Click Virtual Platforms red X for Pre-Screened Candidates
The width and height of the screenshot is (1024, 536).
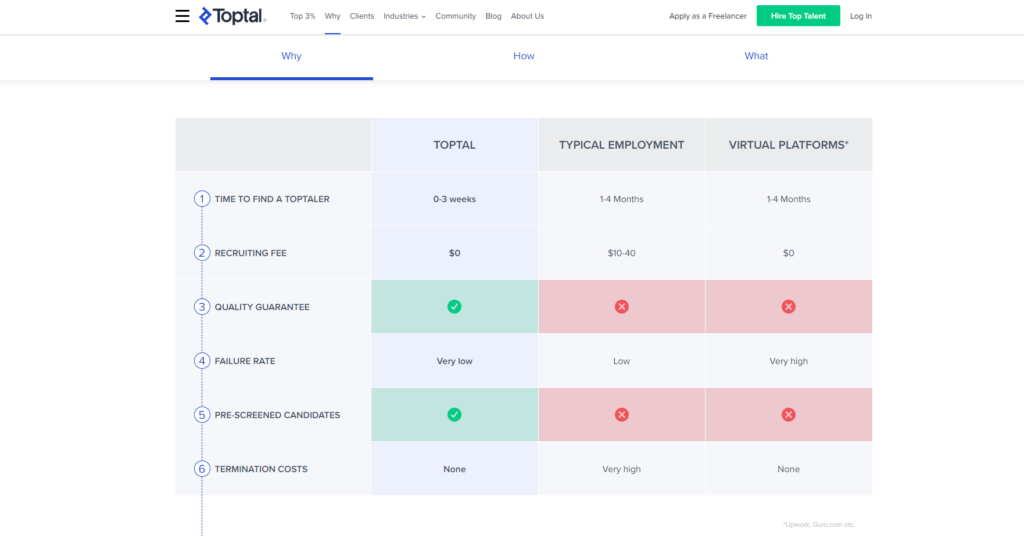788,415
